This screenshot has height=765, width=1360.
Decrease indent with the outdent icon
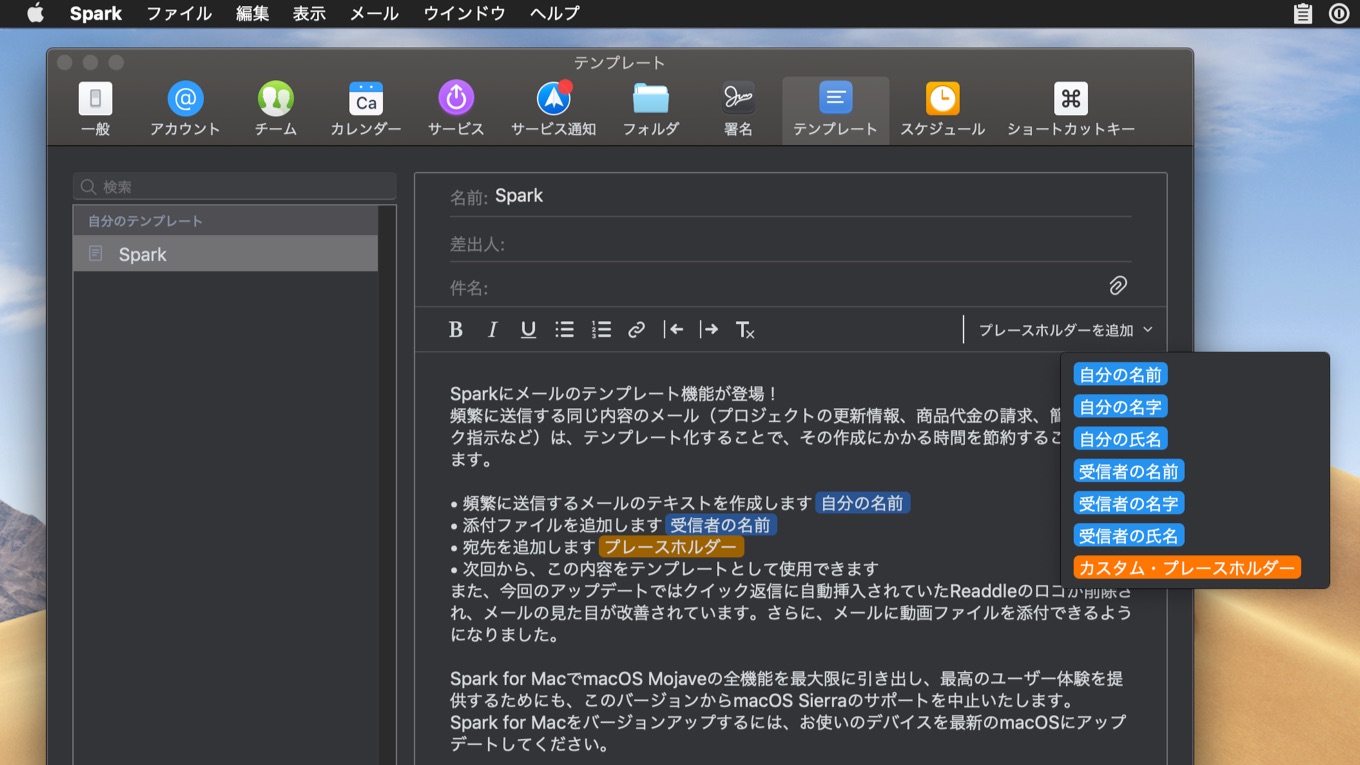coord(674,330)
